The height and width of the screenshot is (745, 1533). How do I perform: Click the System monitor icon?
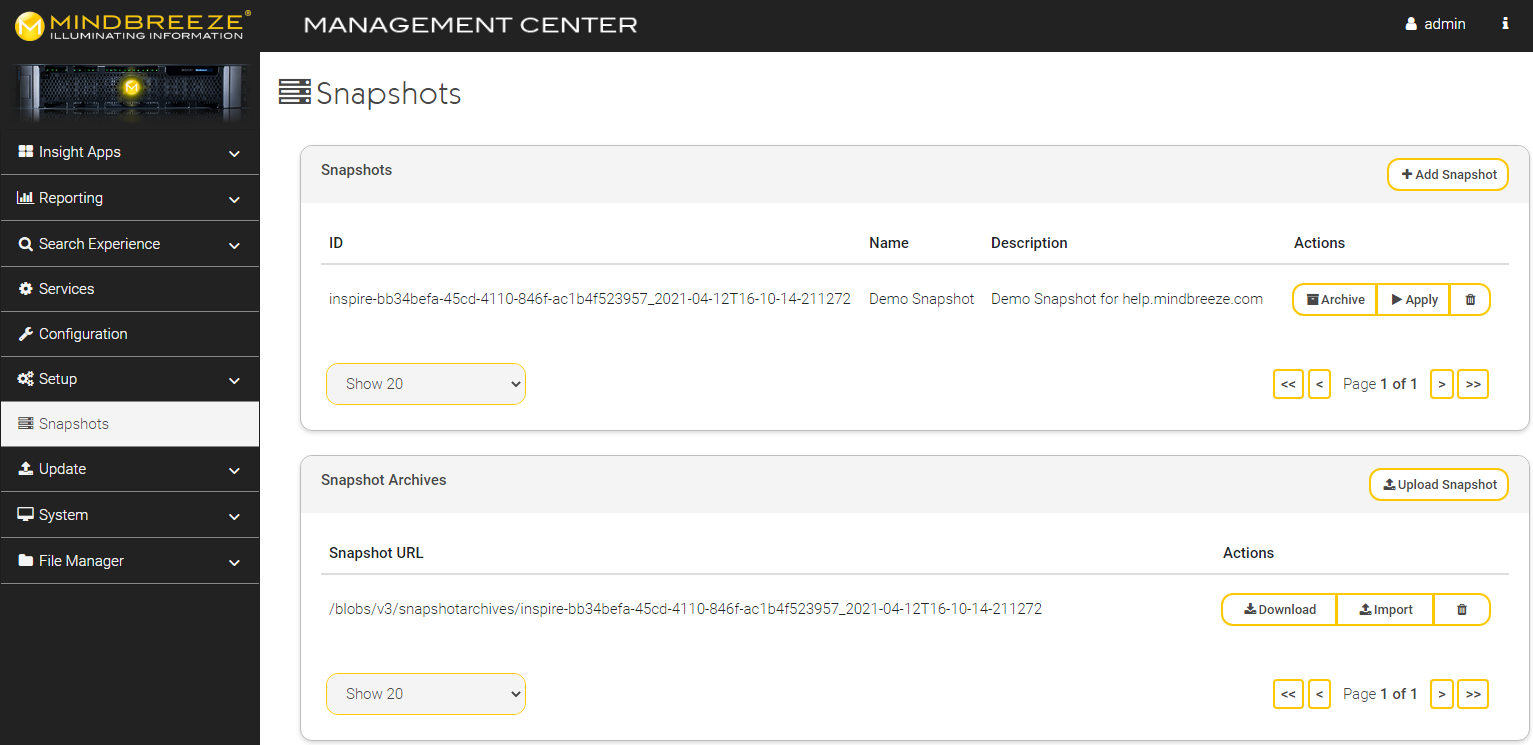pos(26,515)
